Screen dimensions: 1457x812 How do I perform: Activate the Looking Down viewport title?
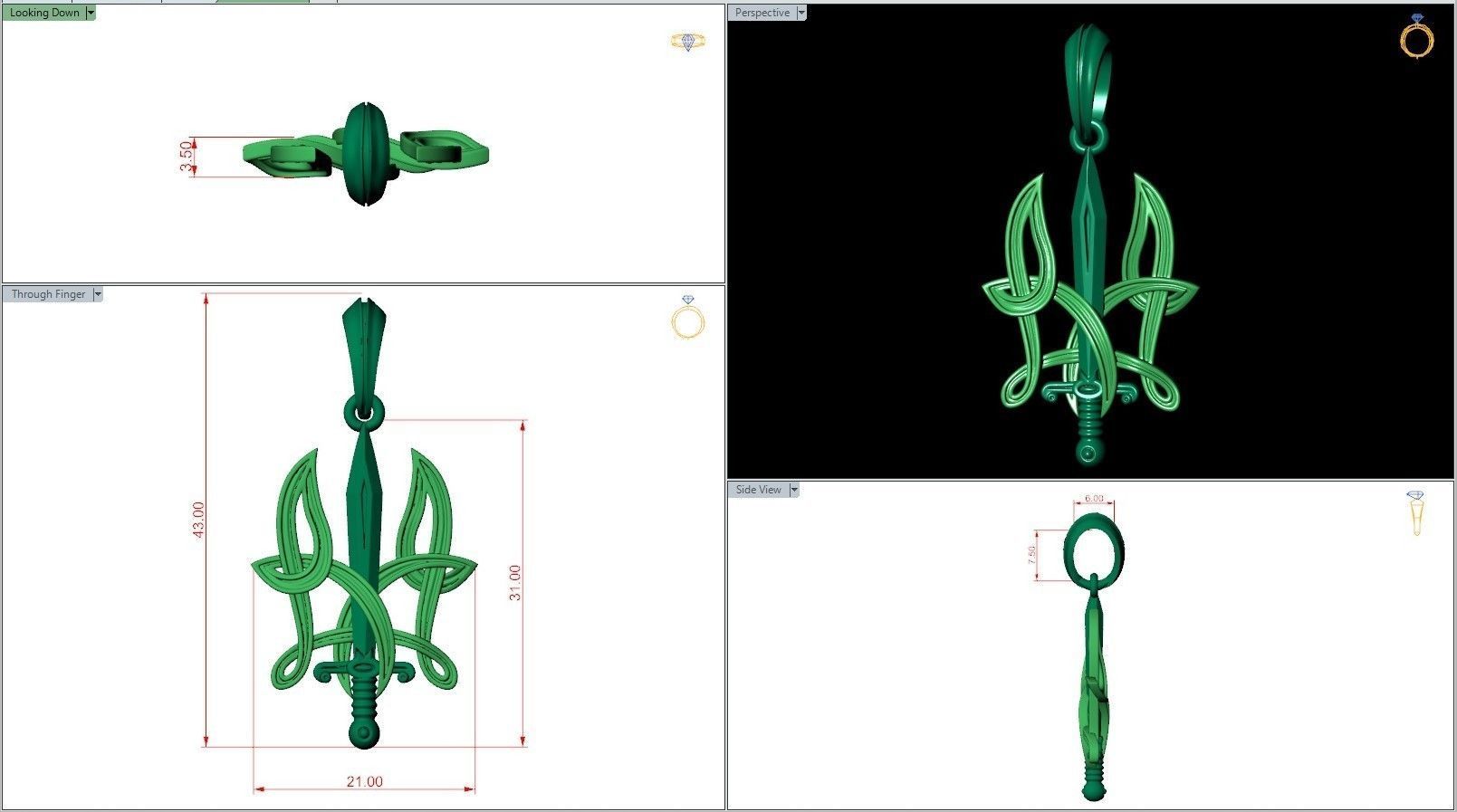tap(44, 13)
